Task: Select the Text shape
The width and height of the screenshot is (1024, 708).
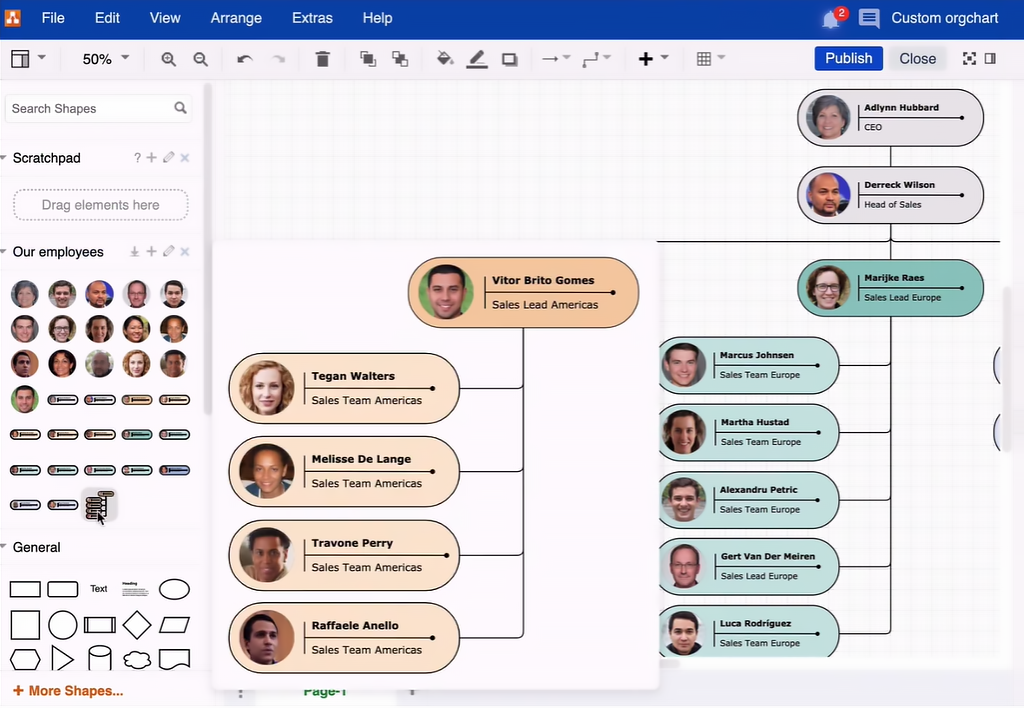Action: [x=99, y=588]
